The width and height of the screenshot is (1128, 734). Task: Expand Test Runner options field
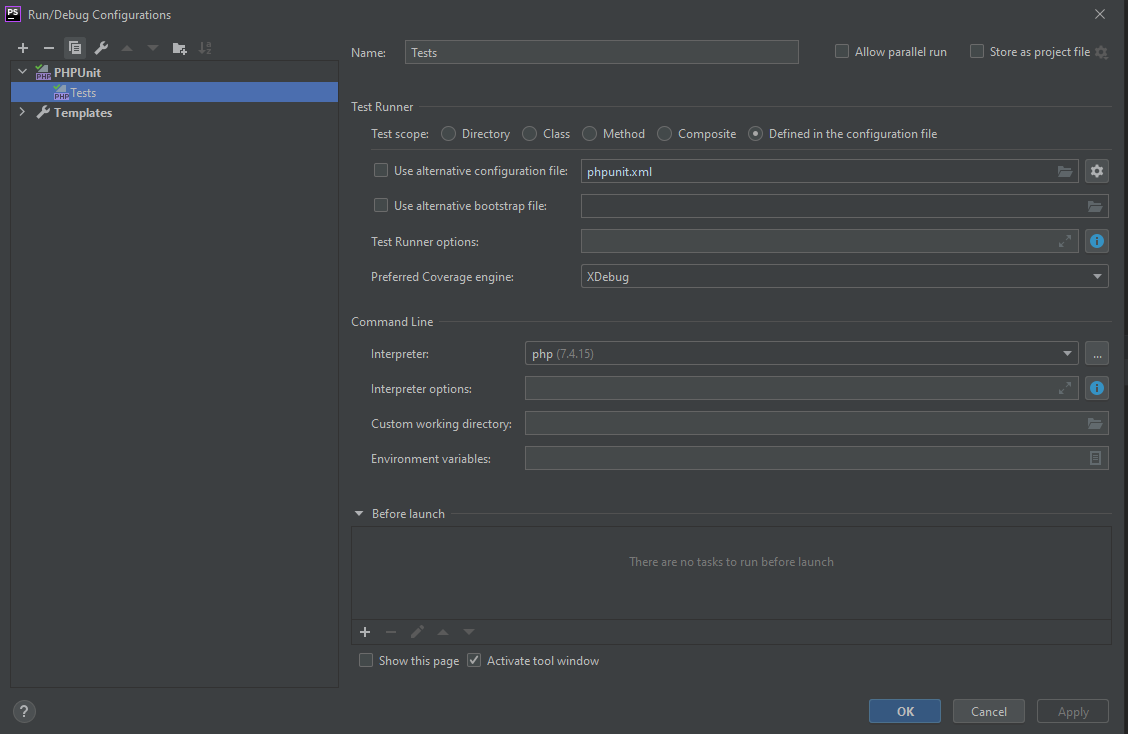pos(1065,242)
